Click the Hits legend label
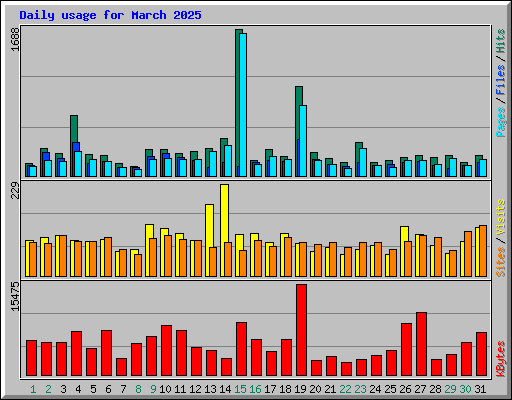 [x=500, y=41]
